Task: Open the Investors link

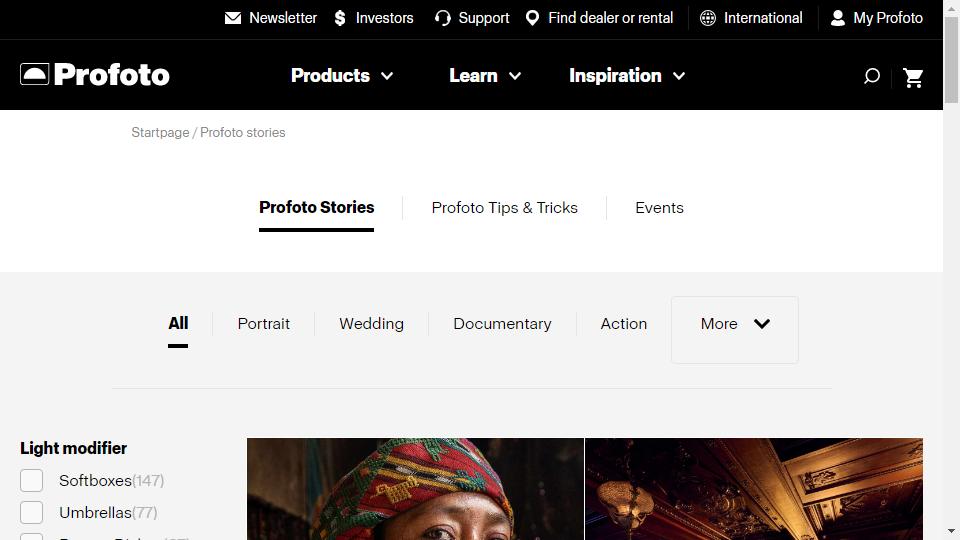Action: [x=384, y=18]
